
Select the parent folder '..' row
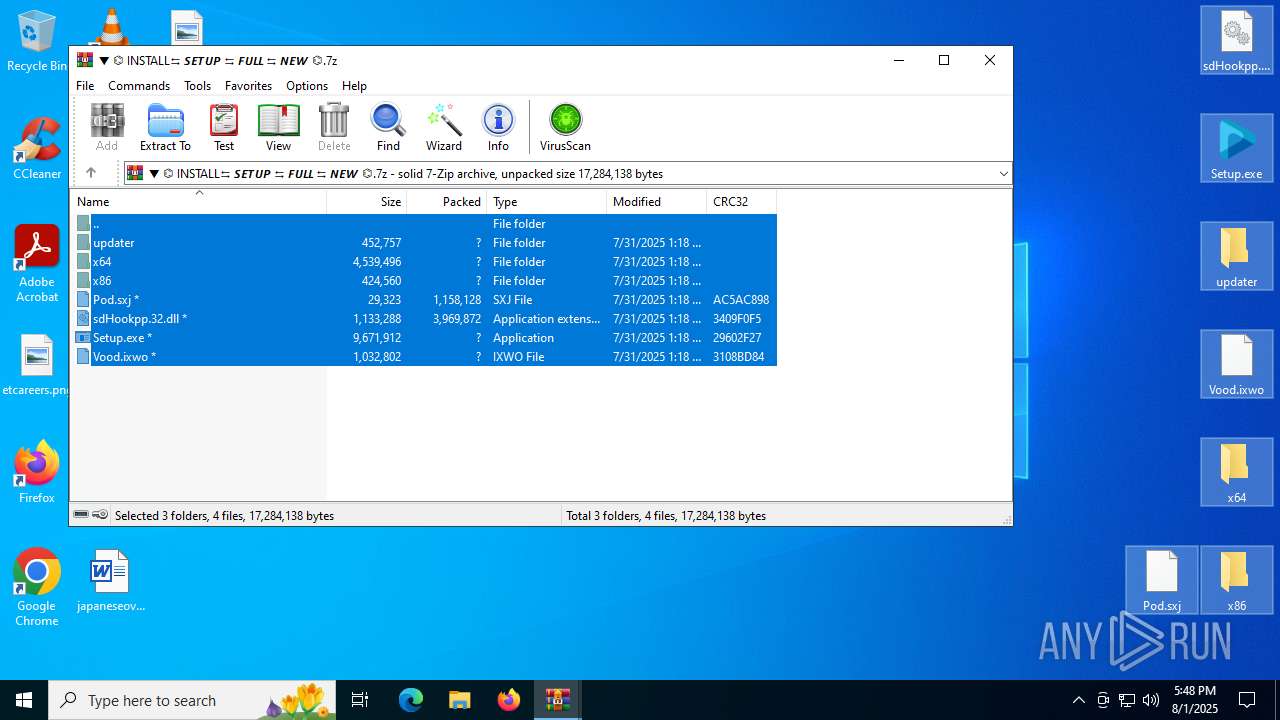(426, 224)
